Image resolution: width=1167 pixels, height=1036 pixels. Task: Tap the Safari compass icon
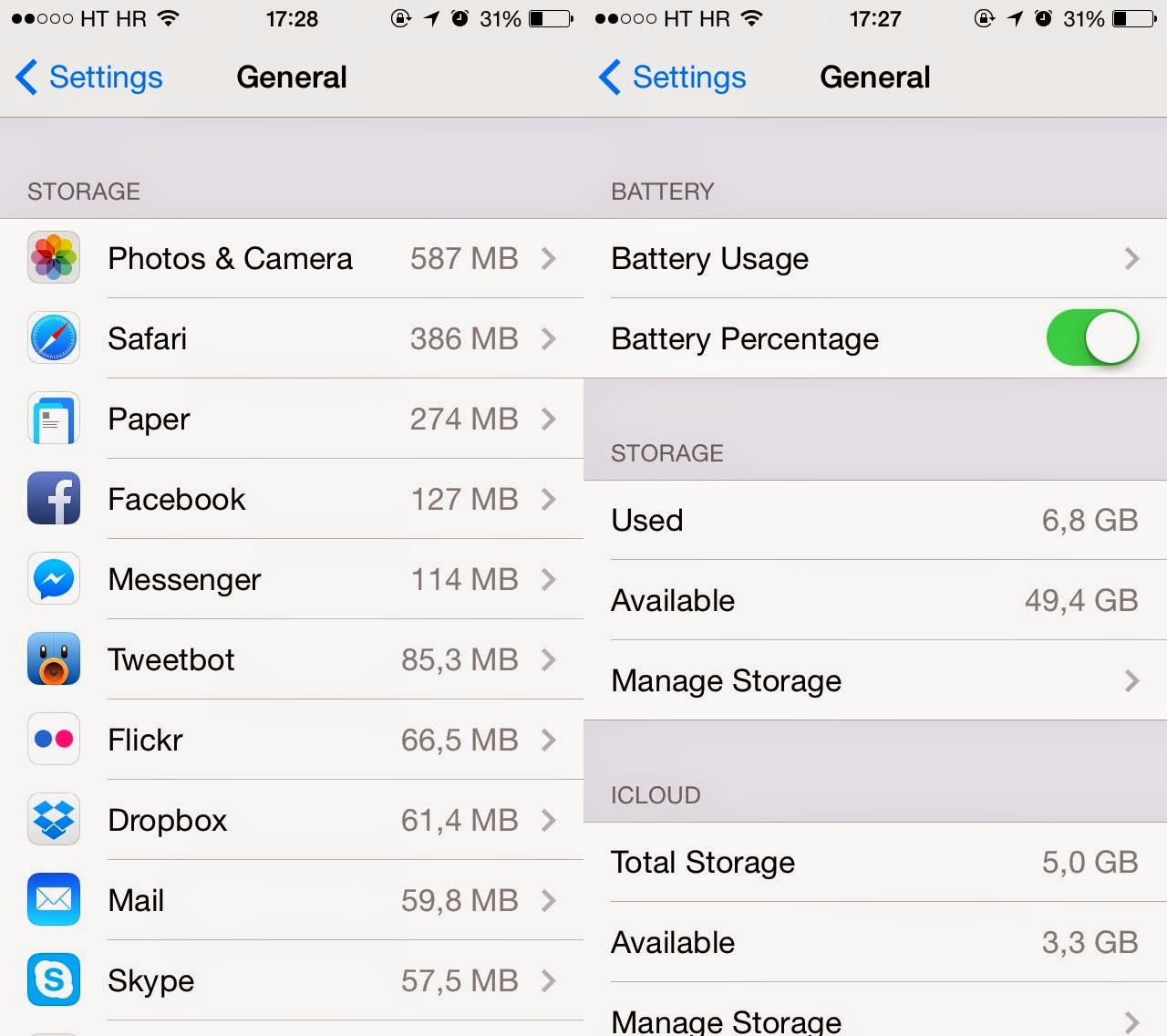54,338
